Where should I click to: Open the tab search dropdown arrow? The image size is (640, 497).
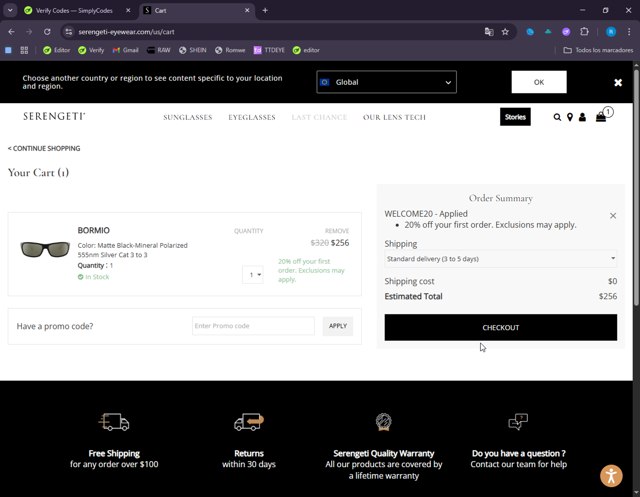pyautogui.click(x=10, y=11)
